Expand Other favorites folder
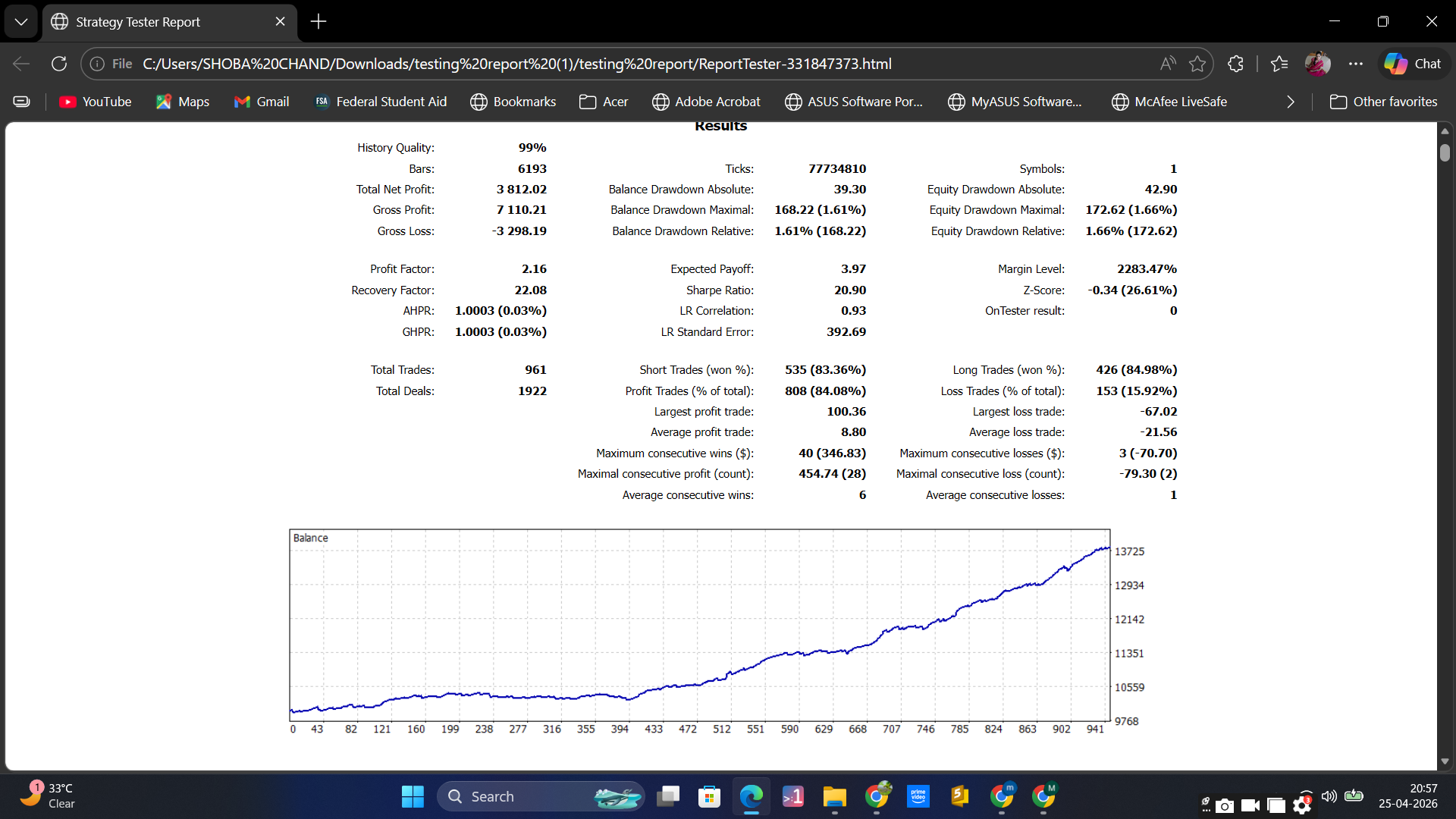Screen dimensions: 1456x819 pyautogui.click(x=1384, y=102)
